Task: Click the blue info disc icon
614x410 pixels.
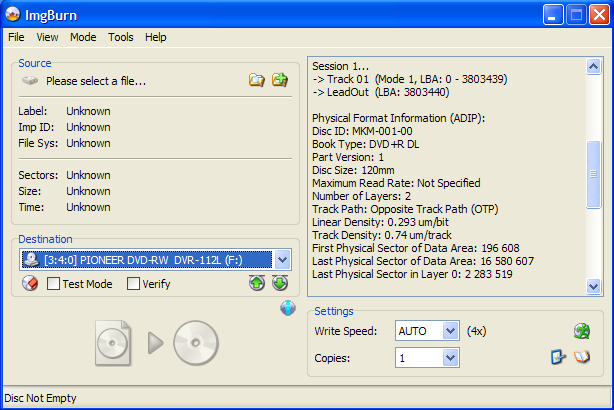Action: (x=288, y=308)
